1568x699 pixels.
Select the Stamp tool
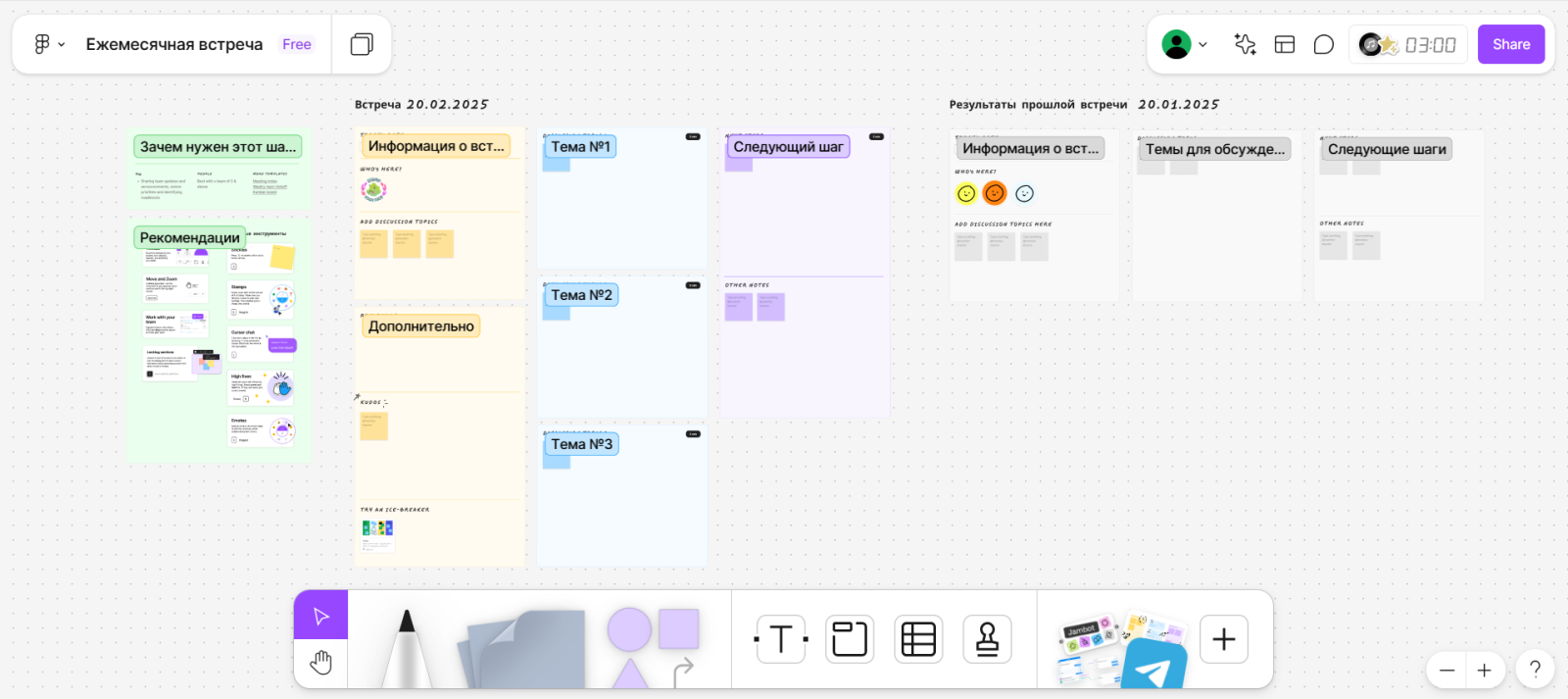click(x=987, y=639)
